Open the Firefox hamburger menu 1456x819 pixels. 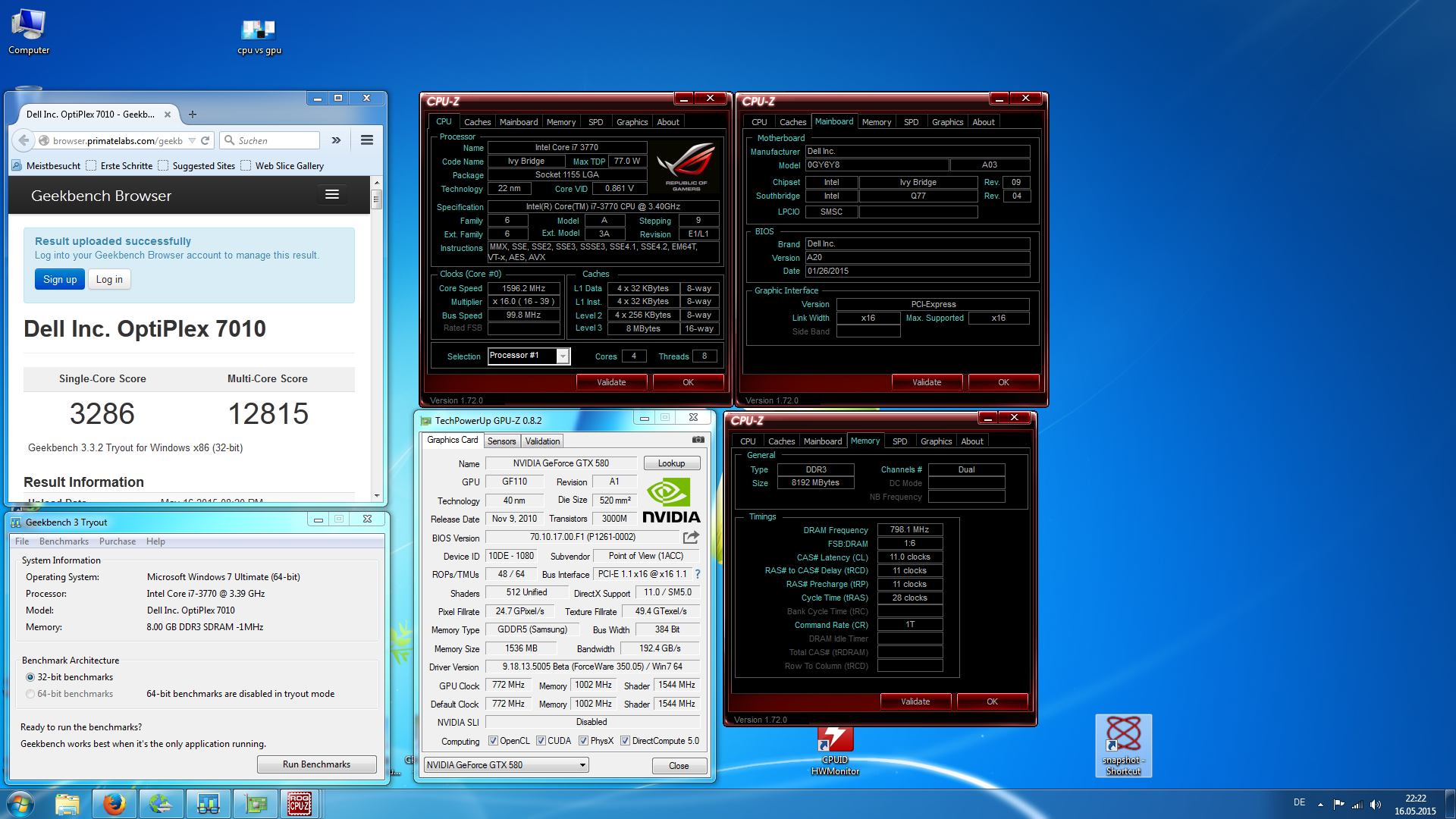367,140
